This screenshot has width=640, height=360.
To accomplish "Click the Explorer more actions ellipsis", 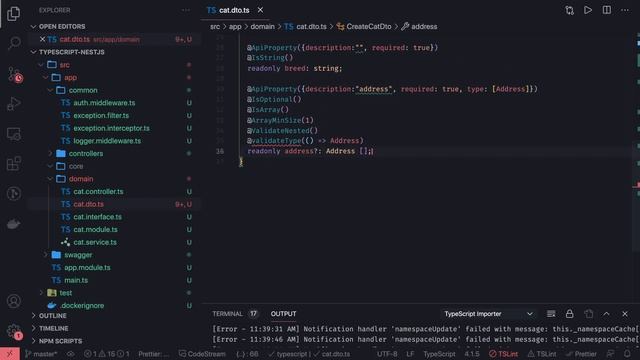I will (186, 10).
